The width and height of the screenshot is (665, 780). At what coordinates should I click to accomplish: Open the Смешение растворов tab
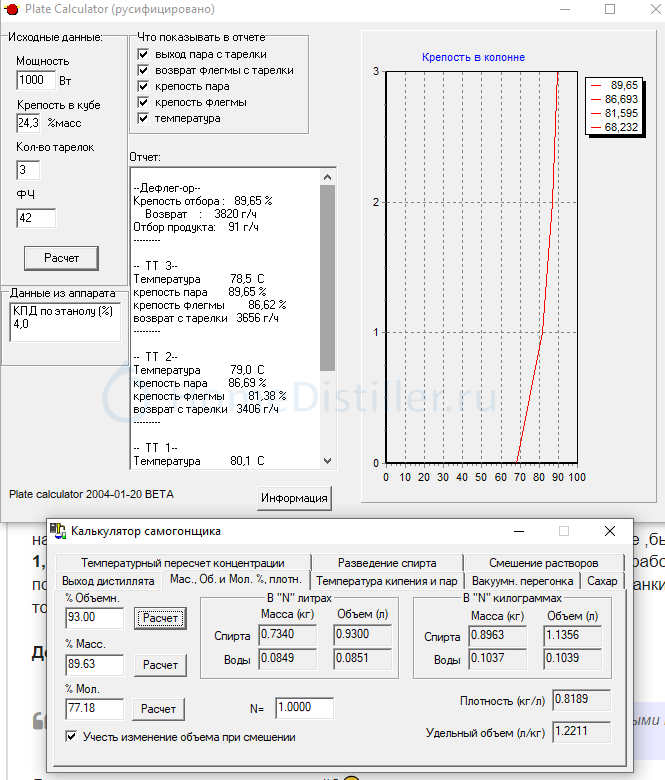[x=544, y=563]
